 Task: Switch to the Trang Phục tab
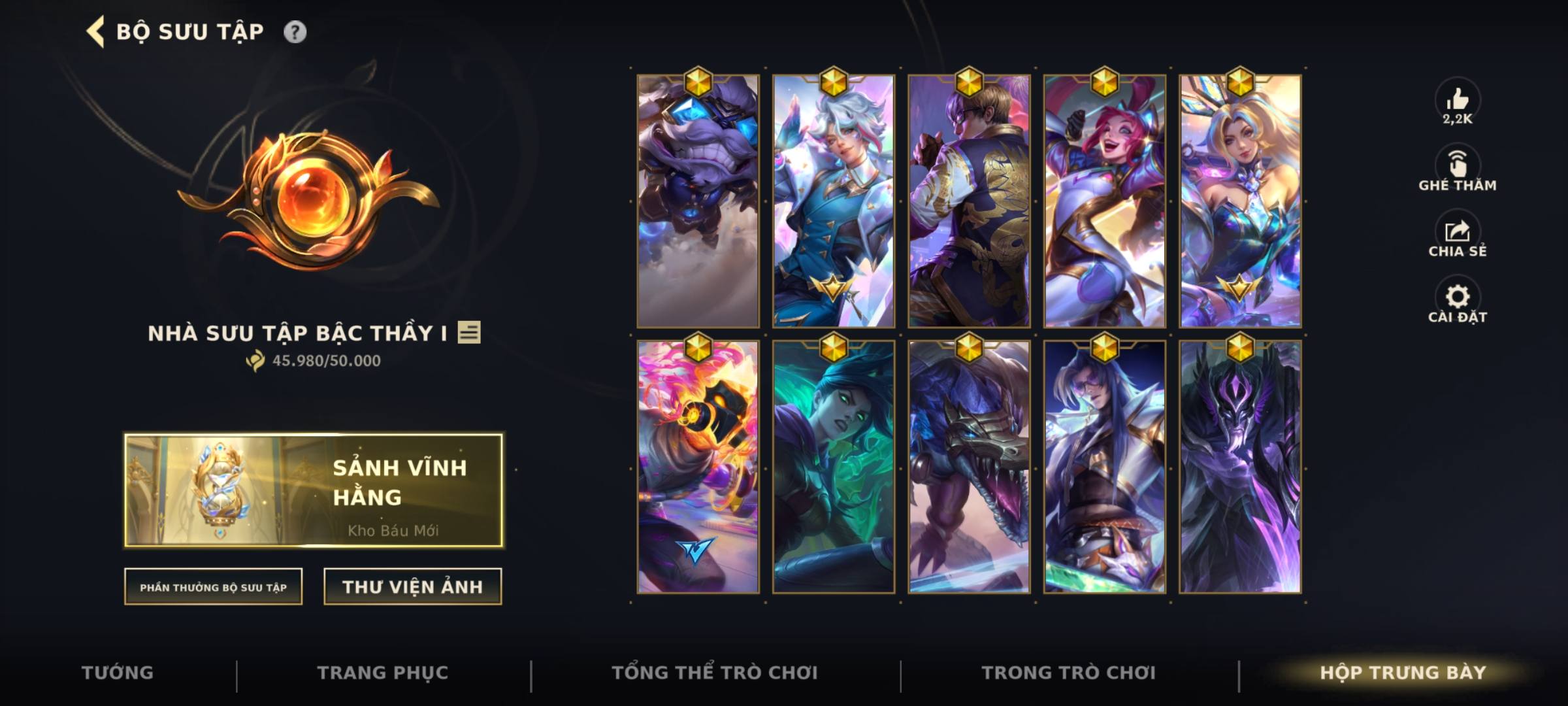tap(383, 672)
